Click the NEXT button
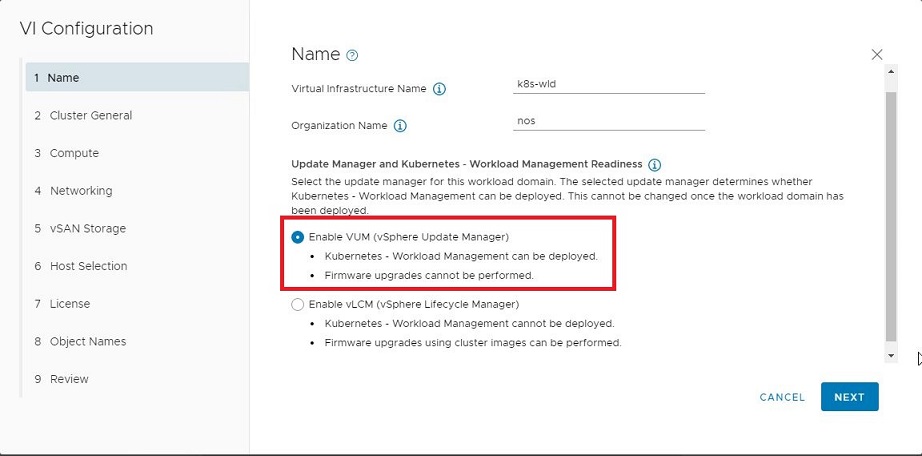This screenshot has height=456, width=922. (x=850, y=397)
